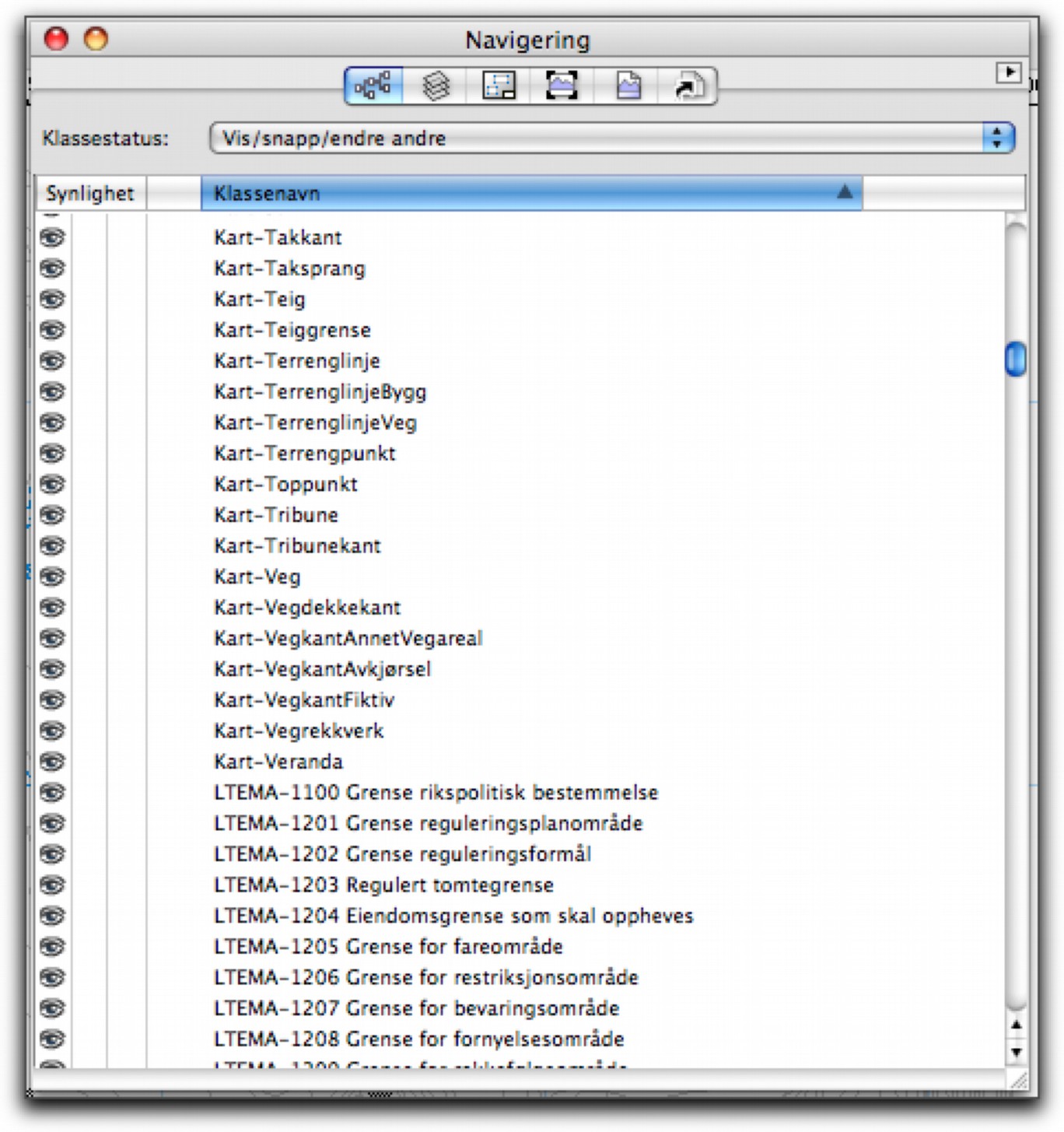
Task: Select the Kart-Toppunkt class name
Action: (285, 484)
